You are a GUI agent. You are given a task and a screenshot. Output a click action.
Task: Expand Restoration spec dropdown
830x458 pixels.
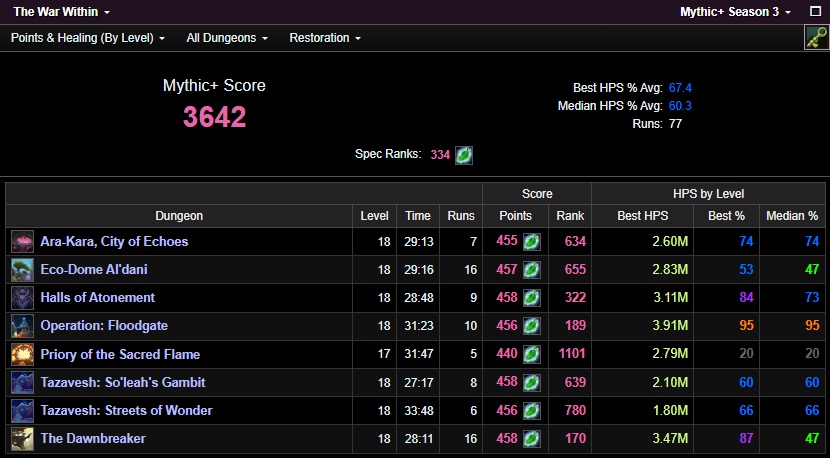click(x=325, y=38)
